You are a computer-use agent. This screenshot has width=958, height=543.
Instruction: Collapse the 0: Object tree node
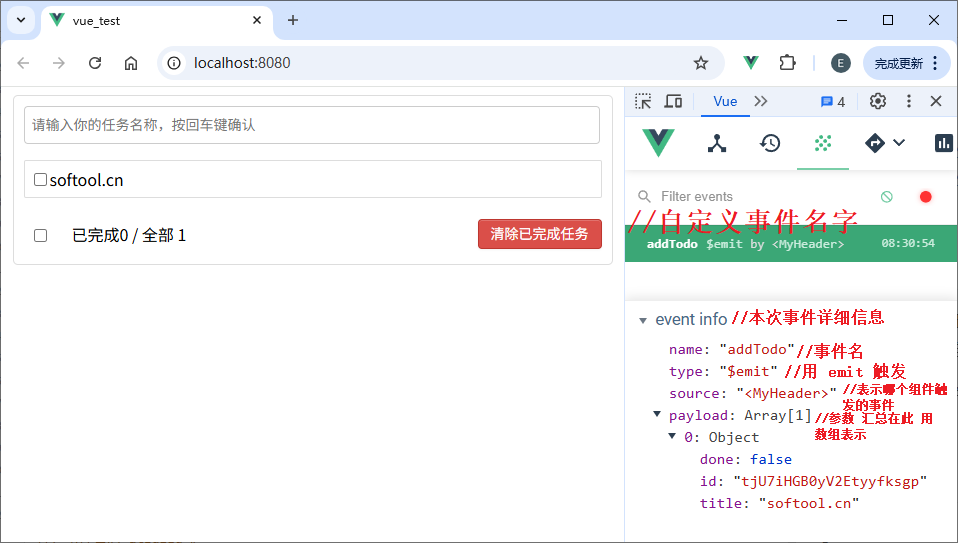pos(673,436)
